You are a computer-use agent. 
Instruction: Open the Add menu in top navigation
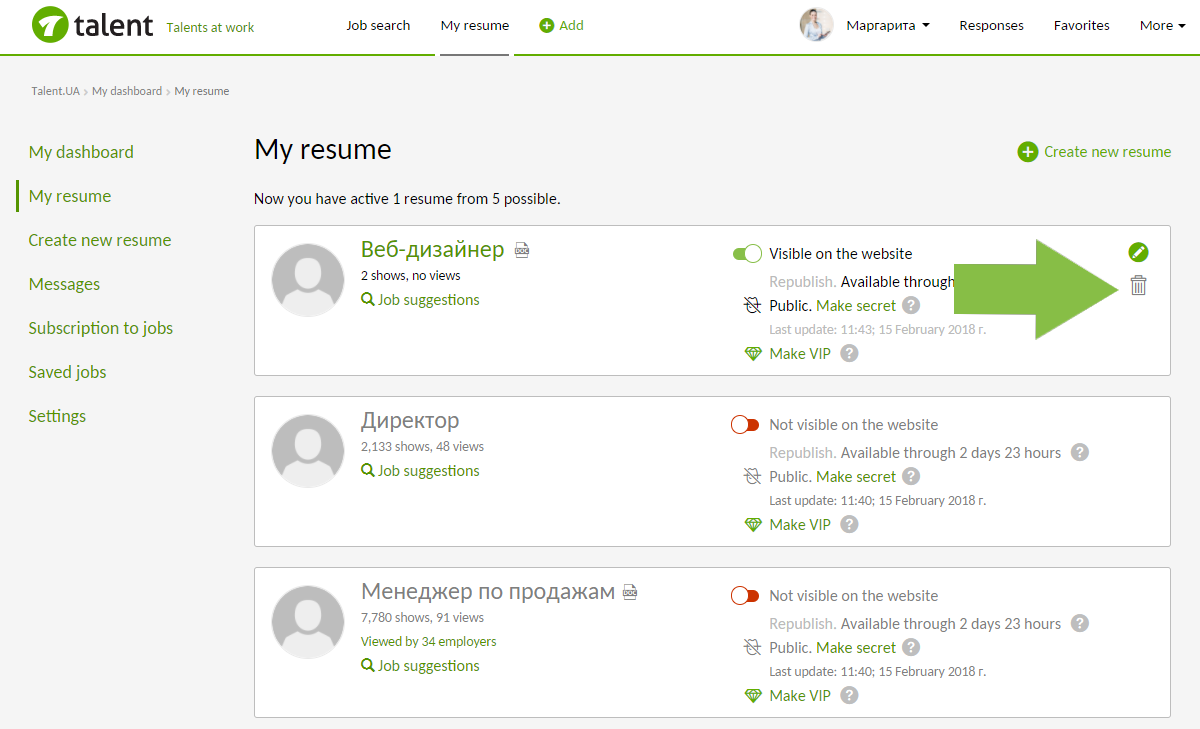pyautogui.click(x=561, y=26)
